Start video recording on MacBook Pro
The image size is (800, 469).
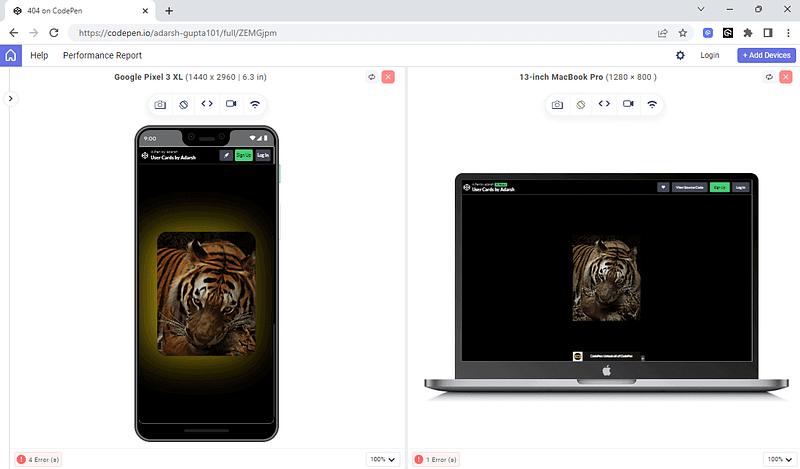(x=628, y=104)
